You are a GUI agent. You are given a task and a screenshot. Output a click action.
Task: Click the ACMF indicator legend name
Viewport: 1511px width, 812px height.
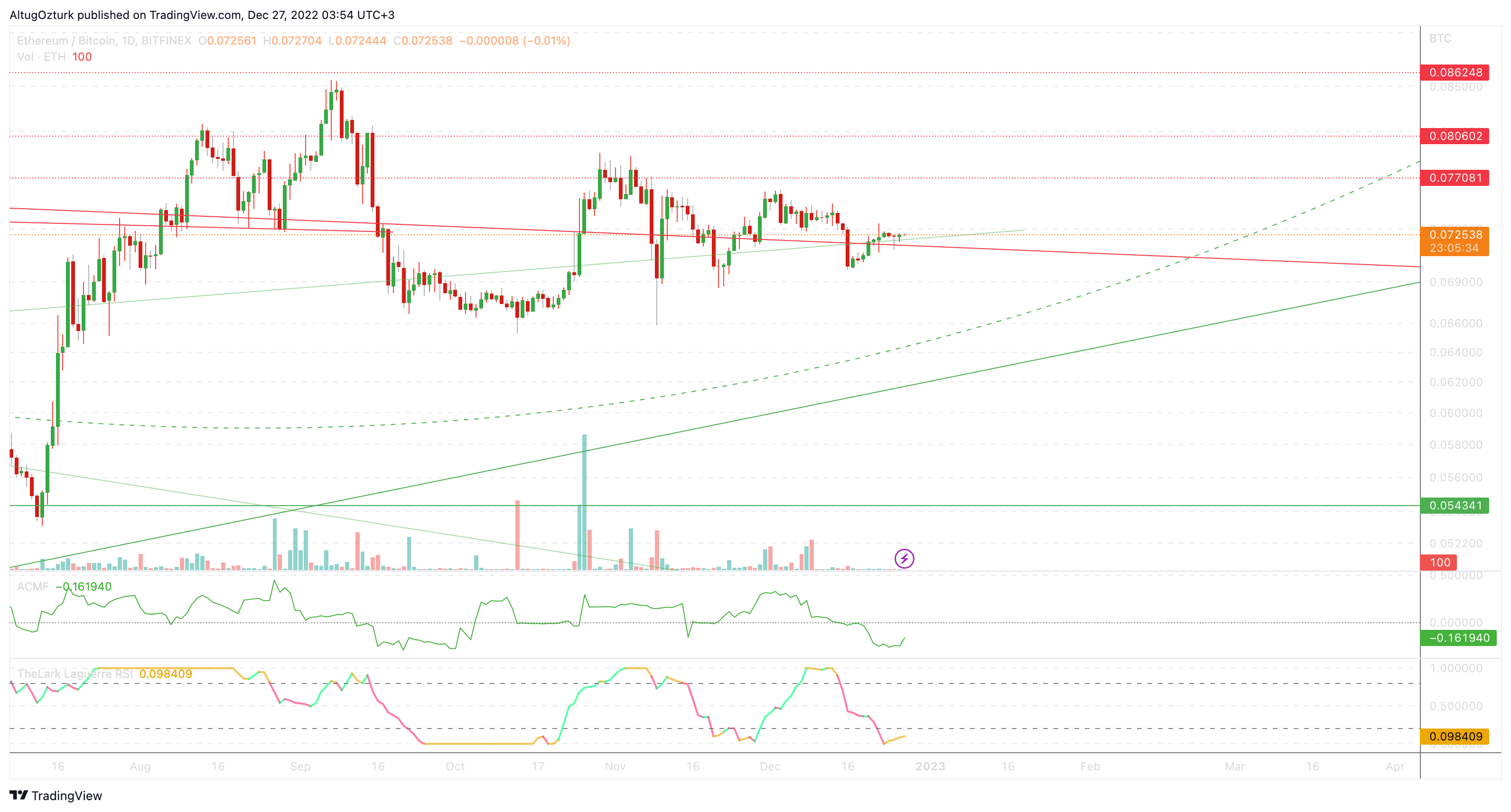(x=33, y=586)
